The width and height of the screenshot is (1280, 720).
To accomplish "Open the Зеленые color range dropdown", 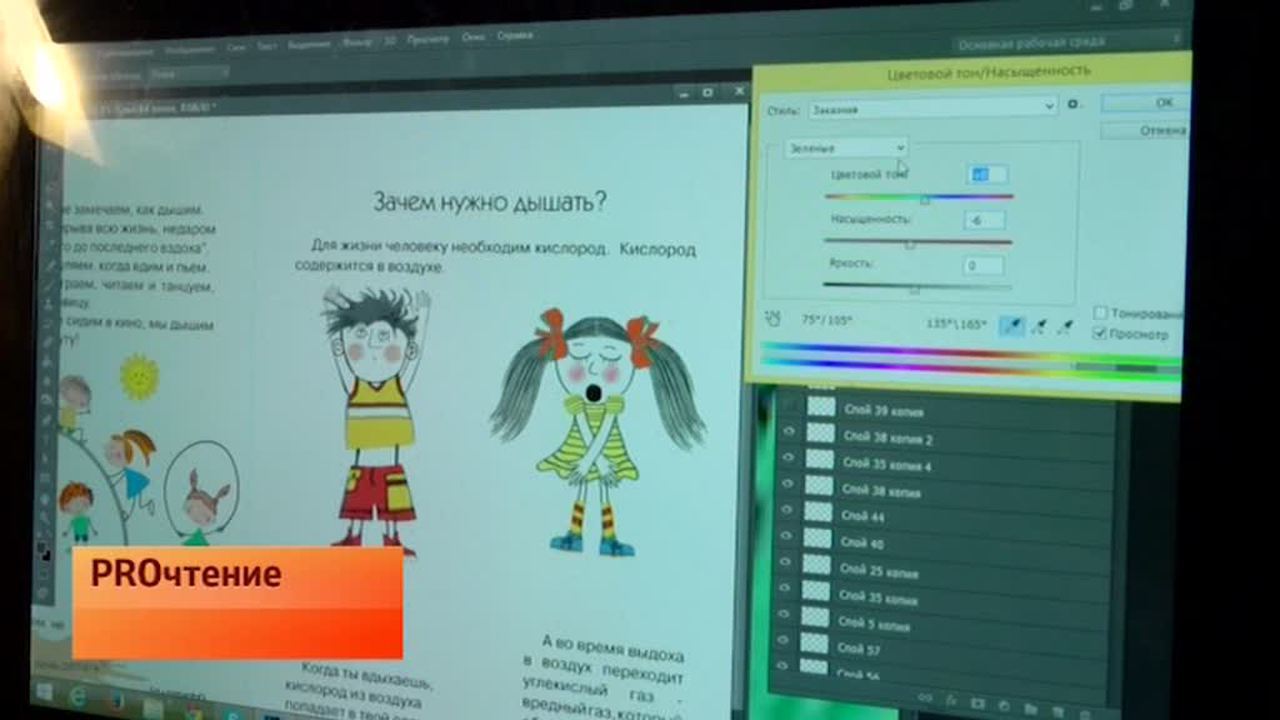I will click(x=846, y=148).
